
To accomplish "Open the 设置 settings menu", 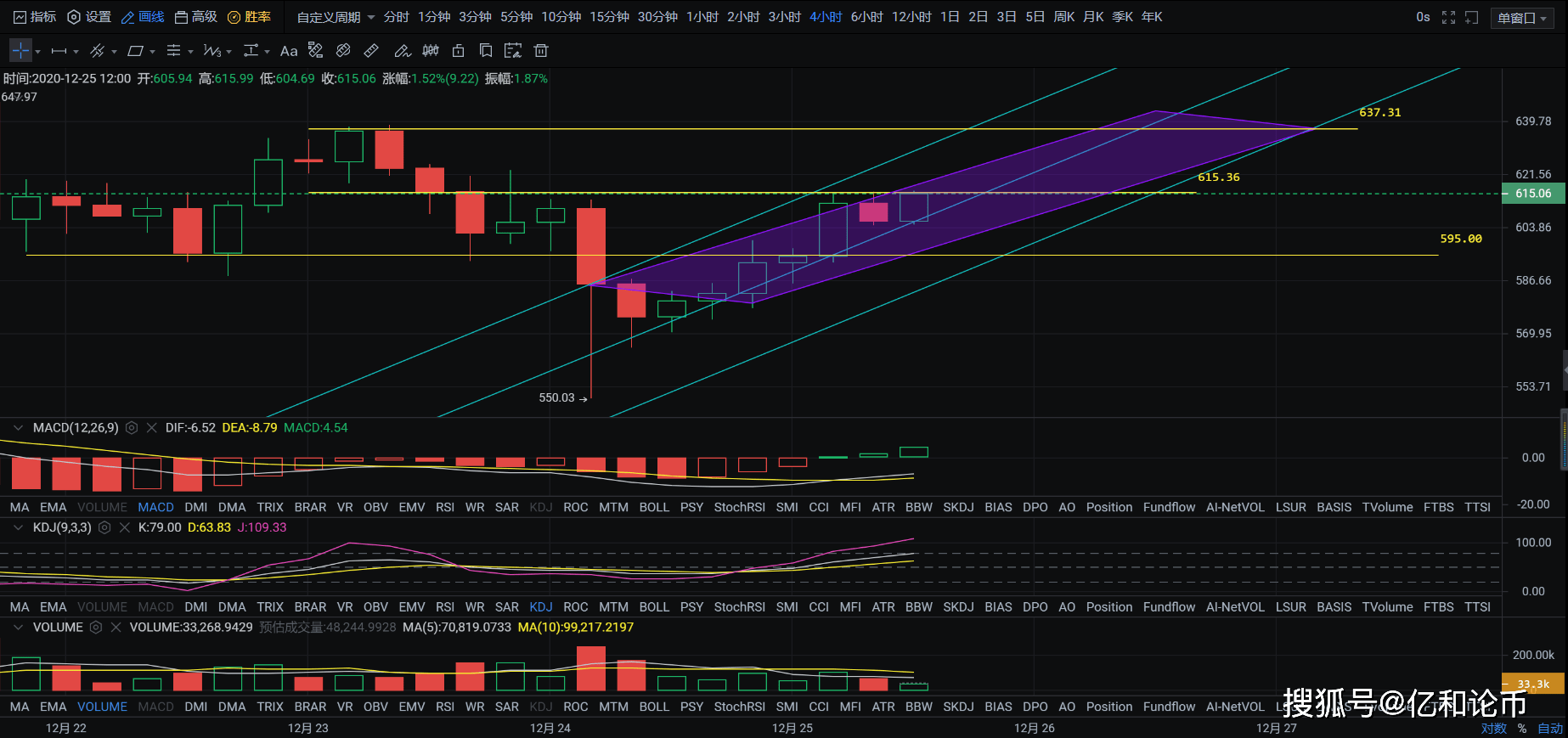I will (x=89, y=17).
